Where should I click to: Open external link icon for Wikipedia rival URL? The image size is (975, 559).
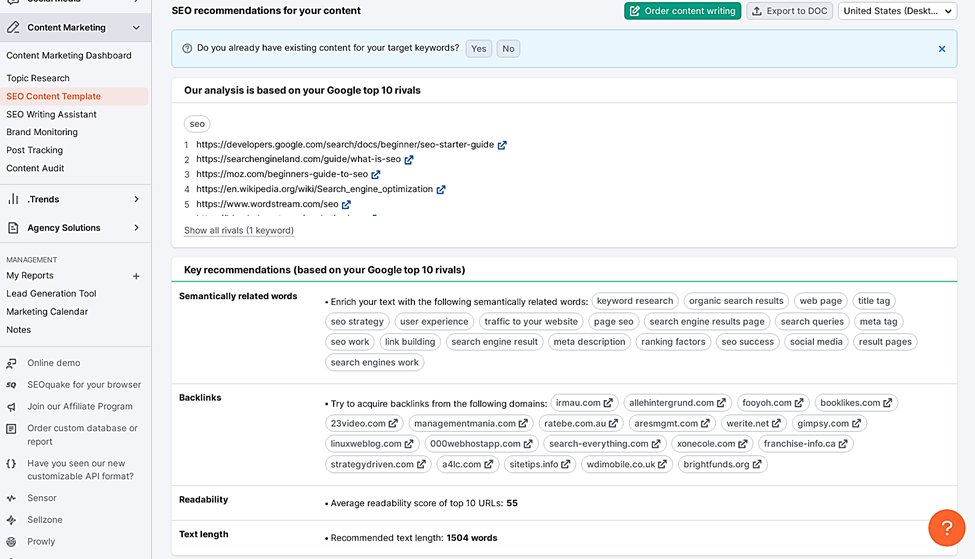(x=441, y=190)
